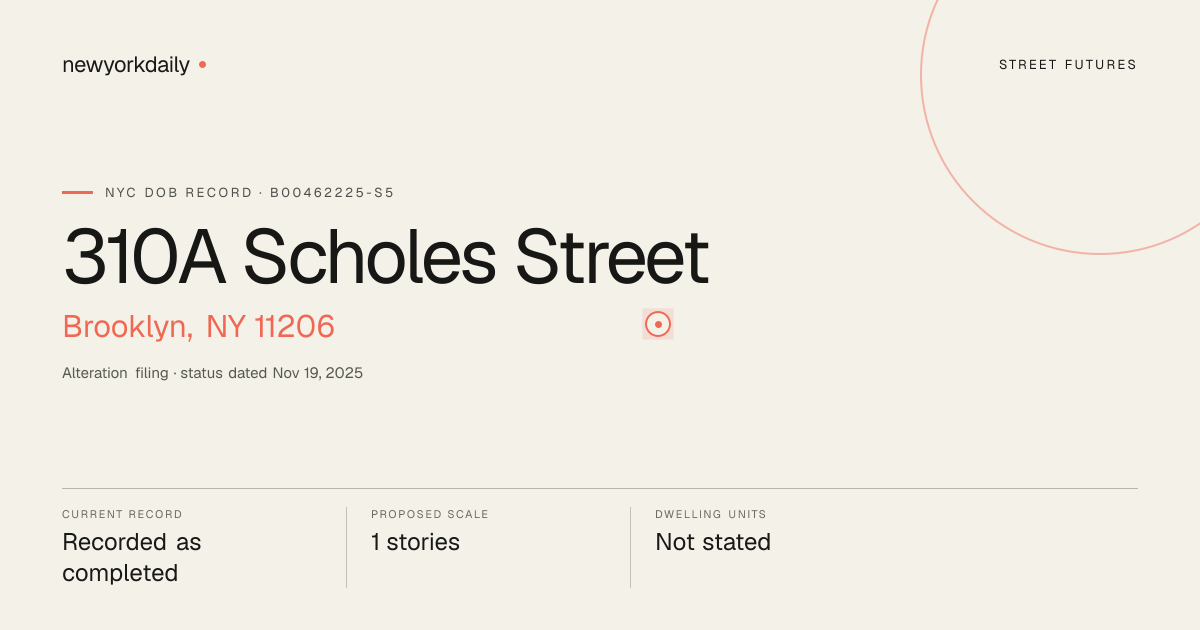Open the newyorkdaily logo
The height and width of the screenshot is (630, 1200).
pos(126,65)
